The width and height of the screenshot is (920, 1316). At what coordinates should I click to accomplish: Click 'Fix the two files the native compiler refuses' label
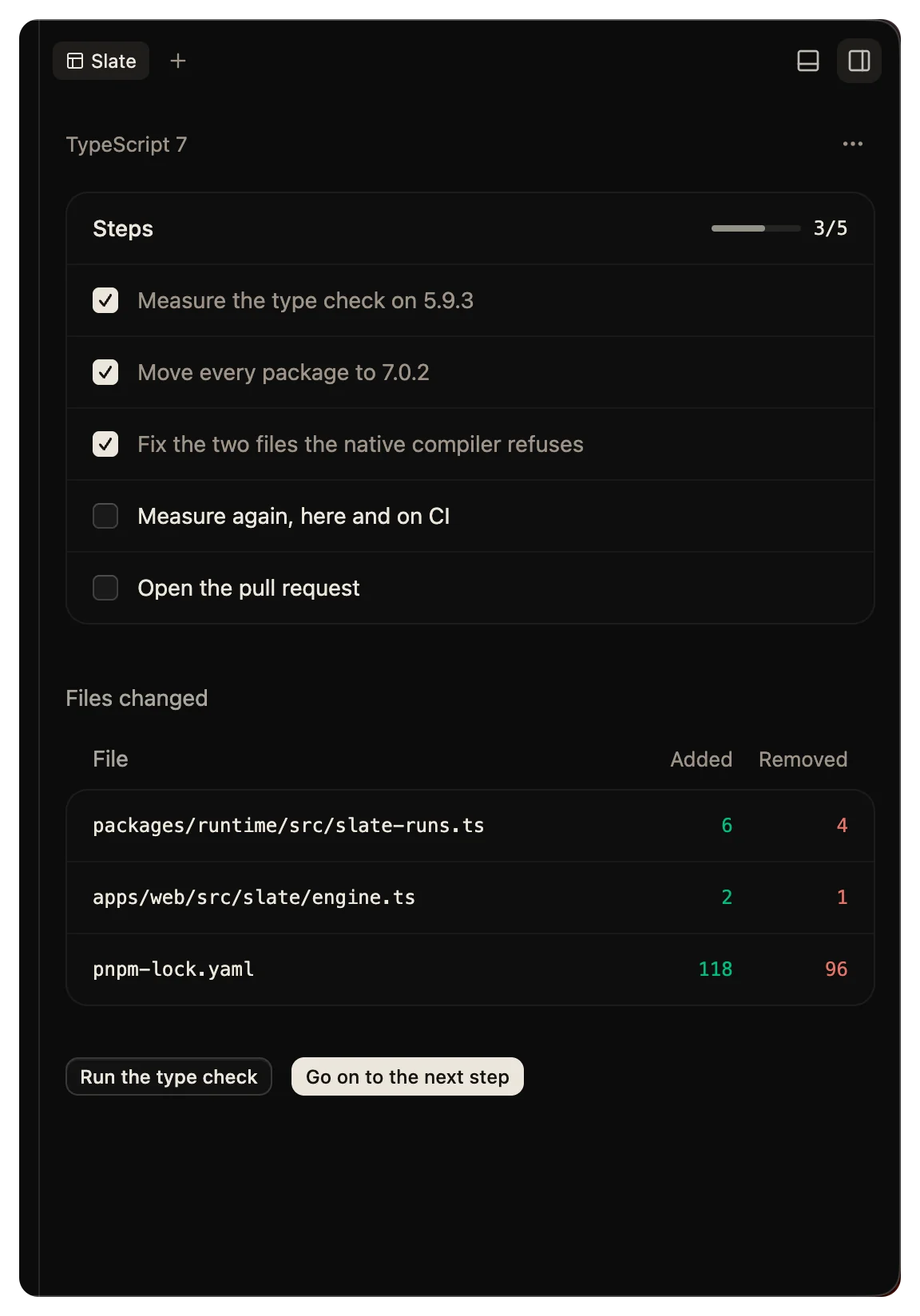tap(360, 444)
